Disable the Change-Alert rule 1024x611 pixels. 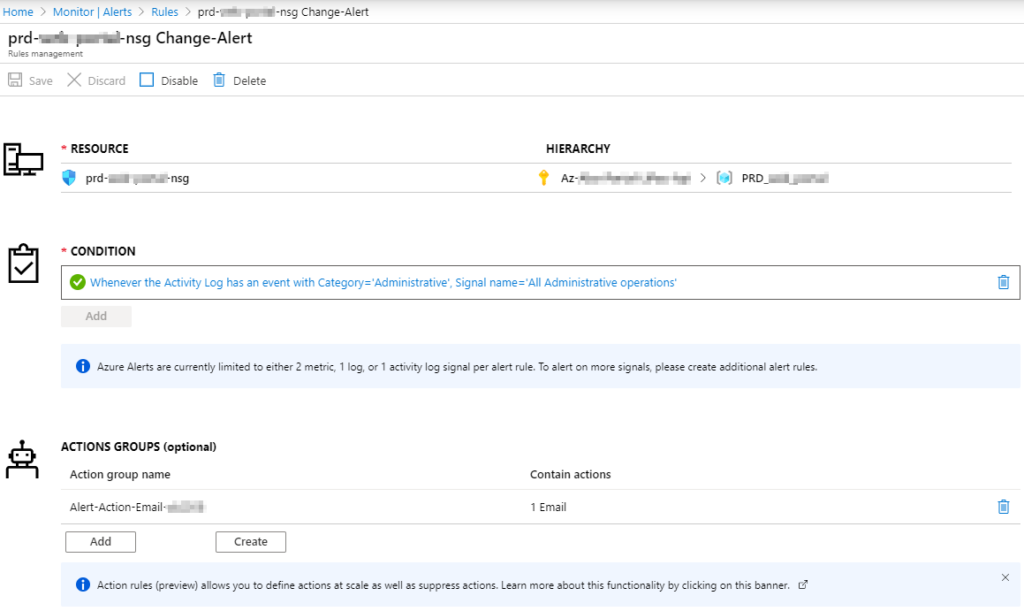168,80
